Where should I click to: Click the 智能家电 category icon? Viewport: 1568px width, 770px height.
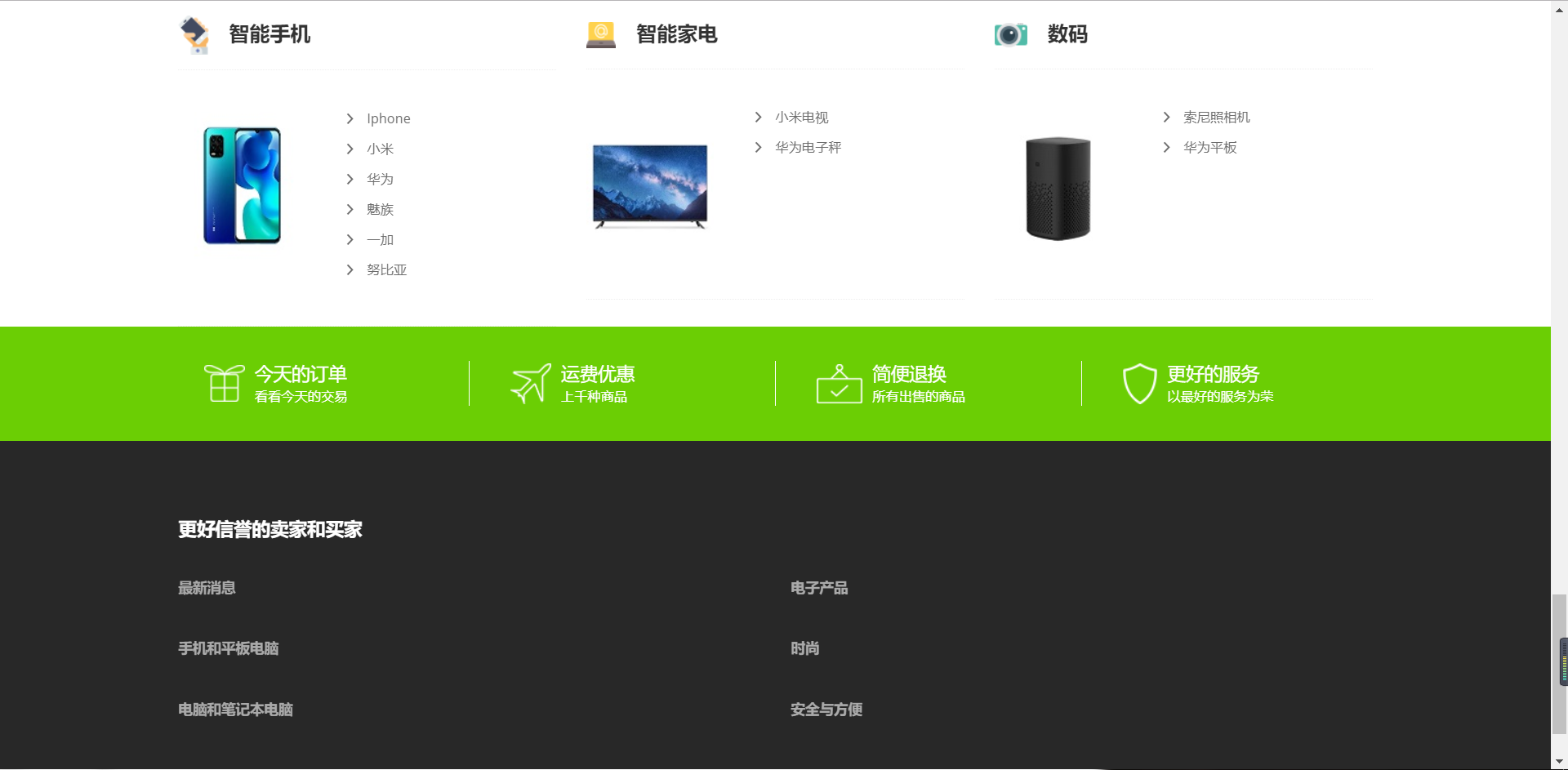point(601,34)
